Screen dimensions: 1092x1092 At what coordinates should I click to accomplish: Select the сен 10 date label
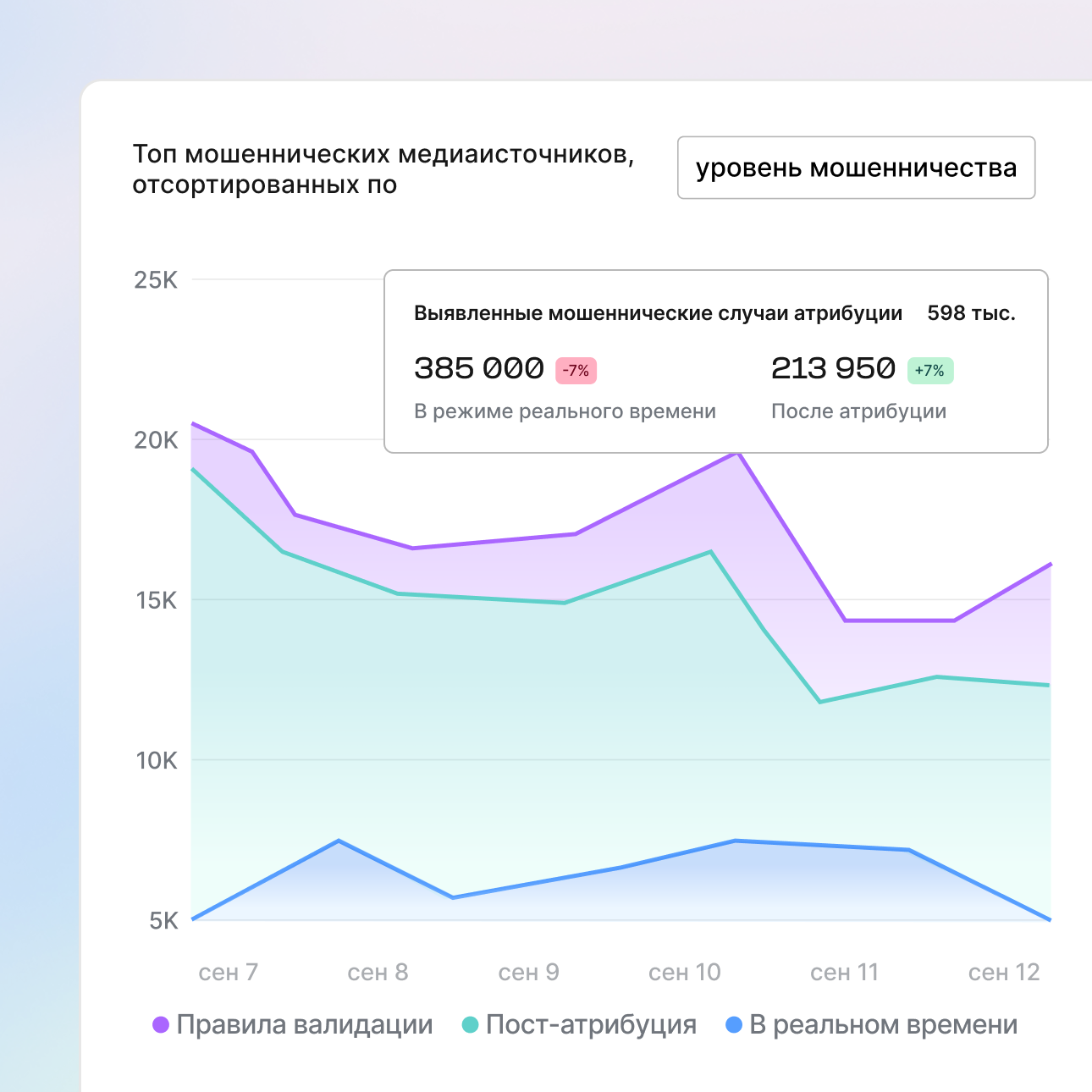pos(684,973)
